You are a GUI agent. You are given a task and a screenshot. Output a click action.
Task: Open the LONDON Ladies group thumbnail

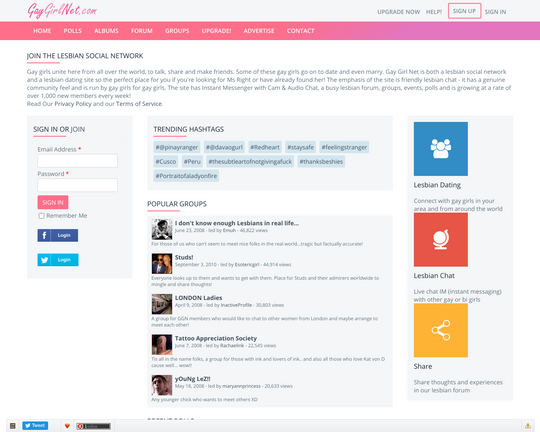[162, 304]
